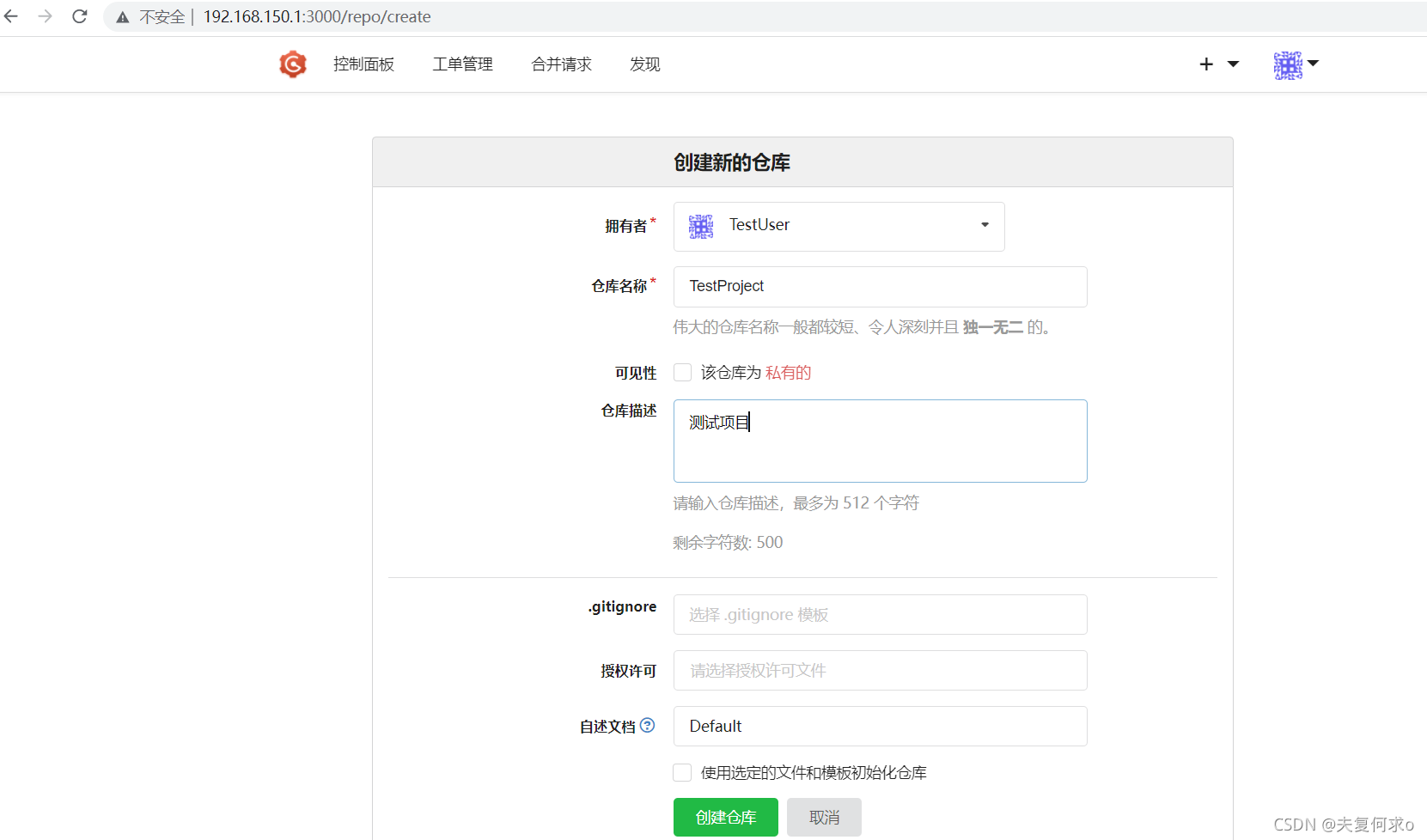Viewport: 1427px width, 840px height.
Task: Reload the page with the refresh icon
Action: pos(80,16)
